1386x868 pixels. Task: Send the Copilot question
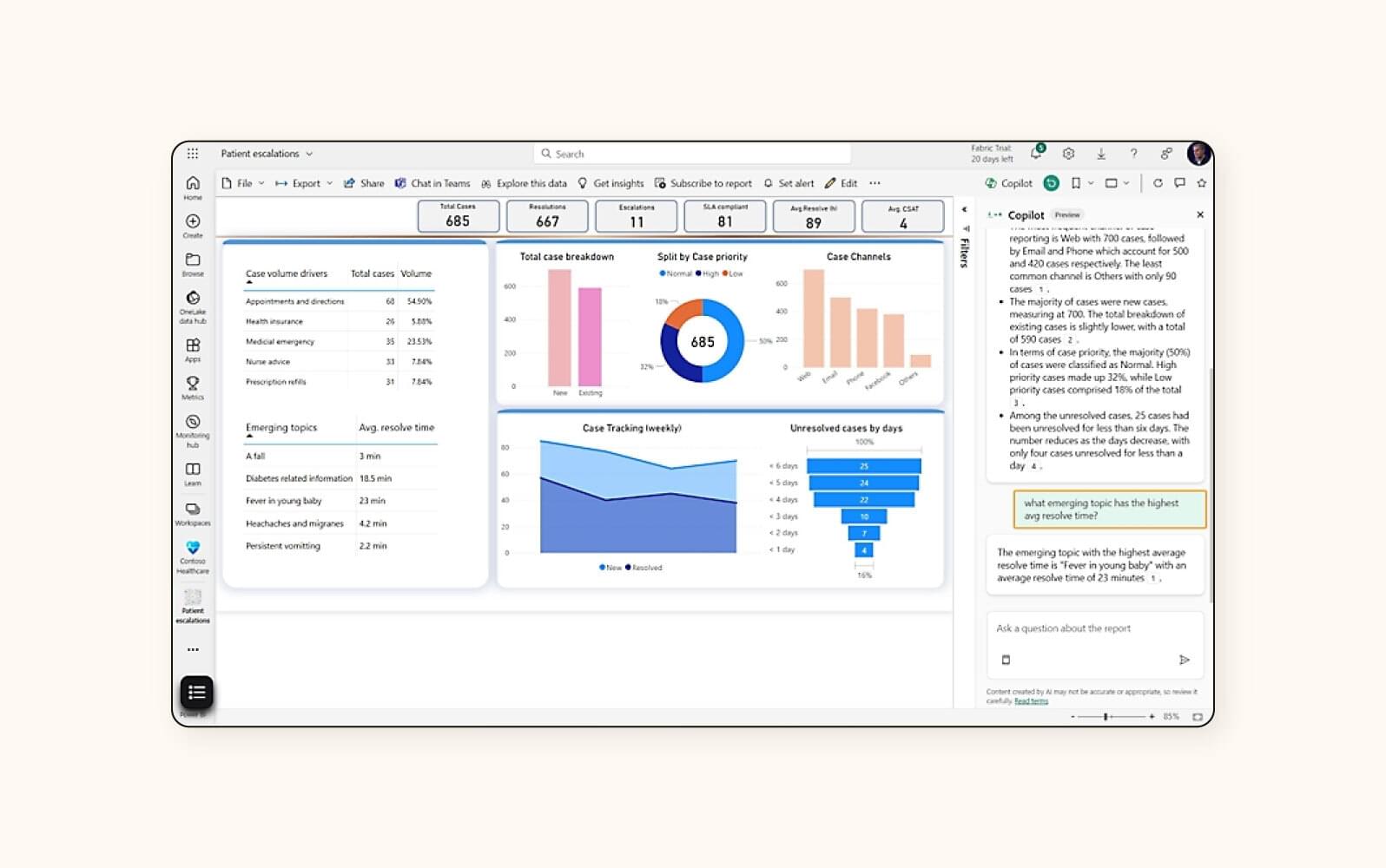[x=1184, y=660]
